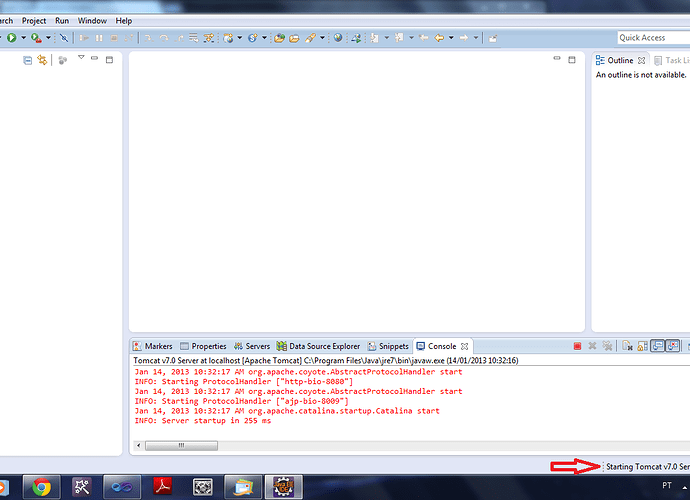Open the Web Browser globe icon
The width and height of the screenshot is (690, 500).
338,38
